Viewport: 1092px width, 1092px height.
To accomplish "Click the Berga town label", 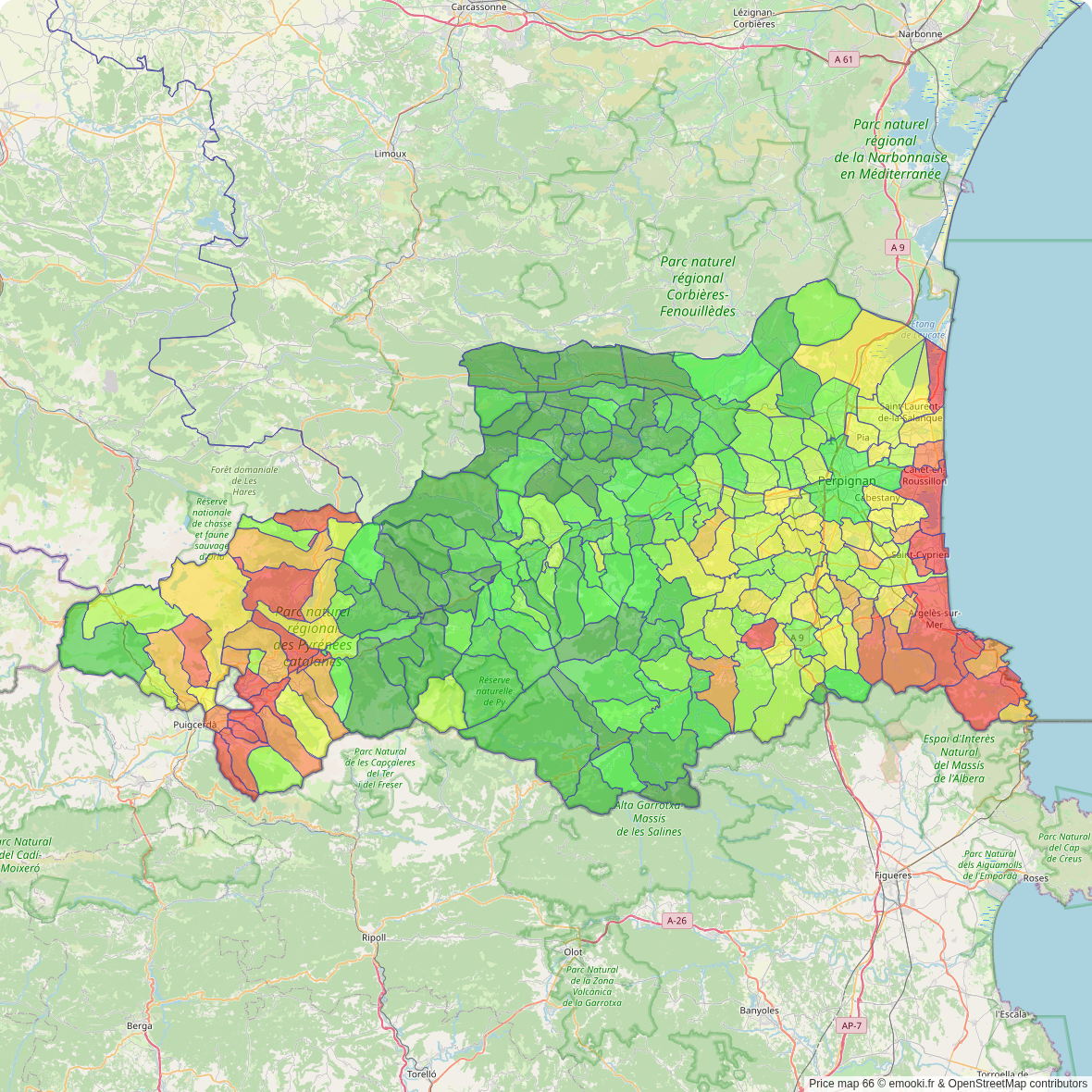I will coord(139,1026).
